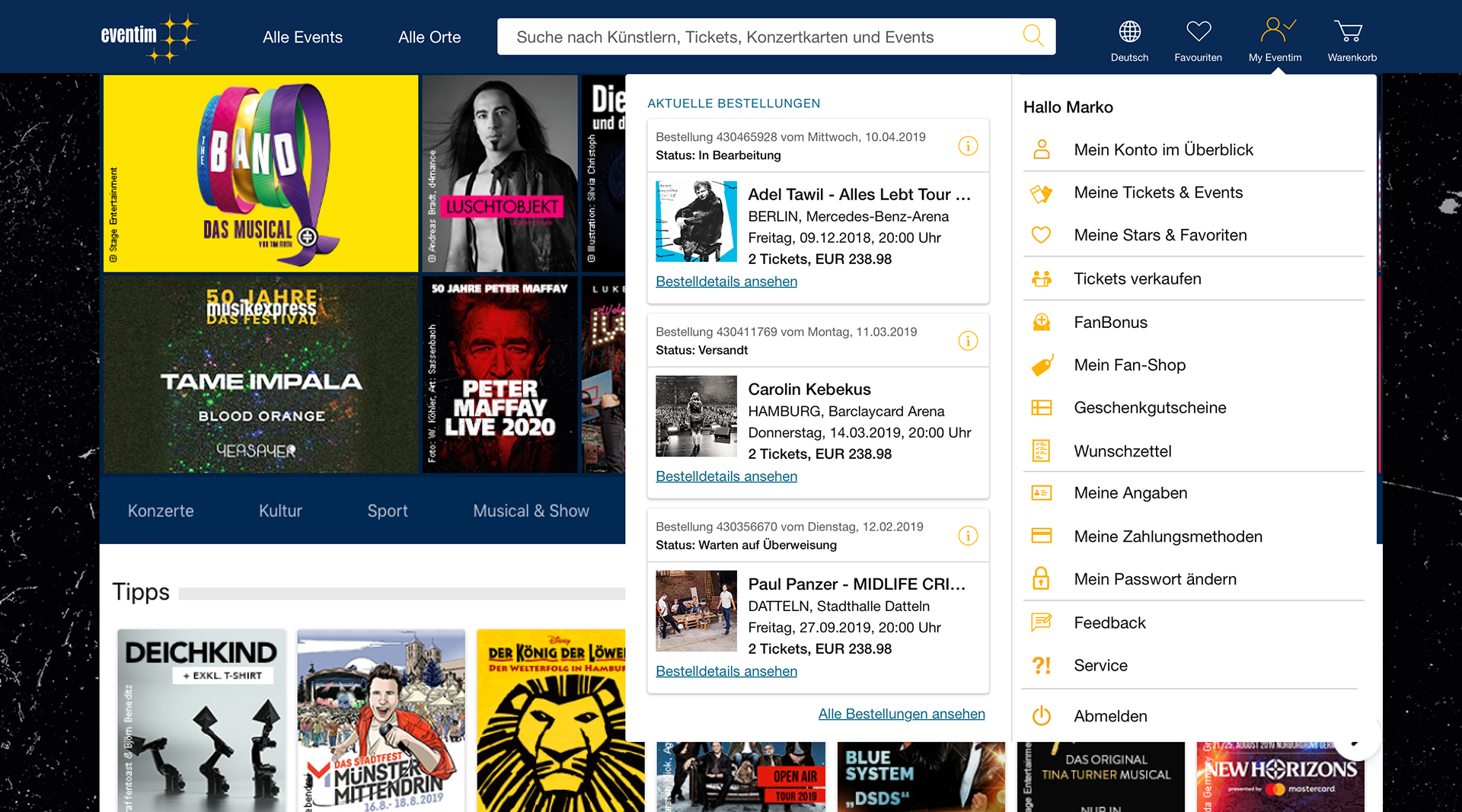The height and width of the screenshot is (812, 1462).
Task: Open Münster Mittendrin tip card
Action: (381, 720)
